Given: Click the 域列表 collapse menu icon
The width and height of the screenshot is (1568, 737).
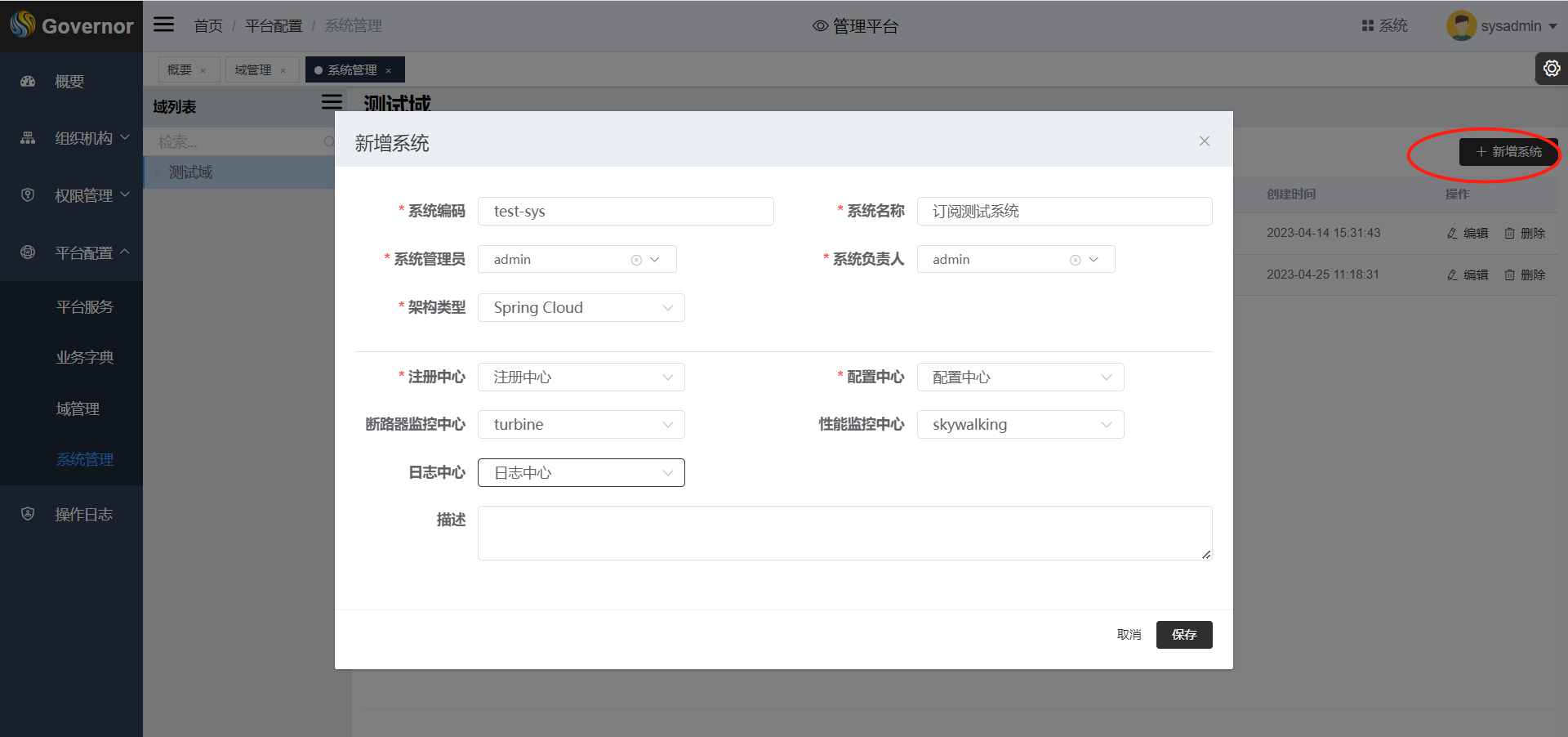Looking at the screenshot, I should tap(332, 102).
